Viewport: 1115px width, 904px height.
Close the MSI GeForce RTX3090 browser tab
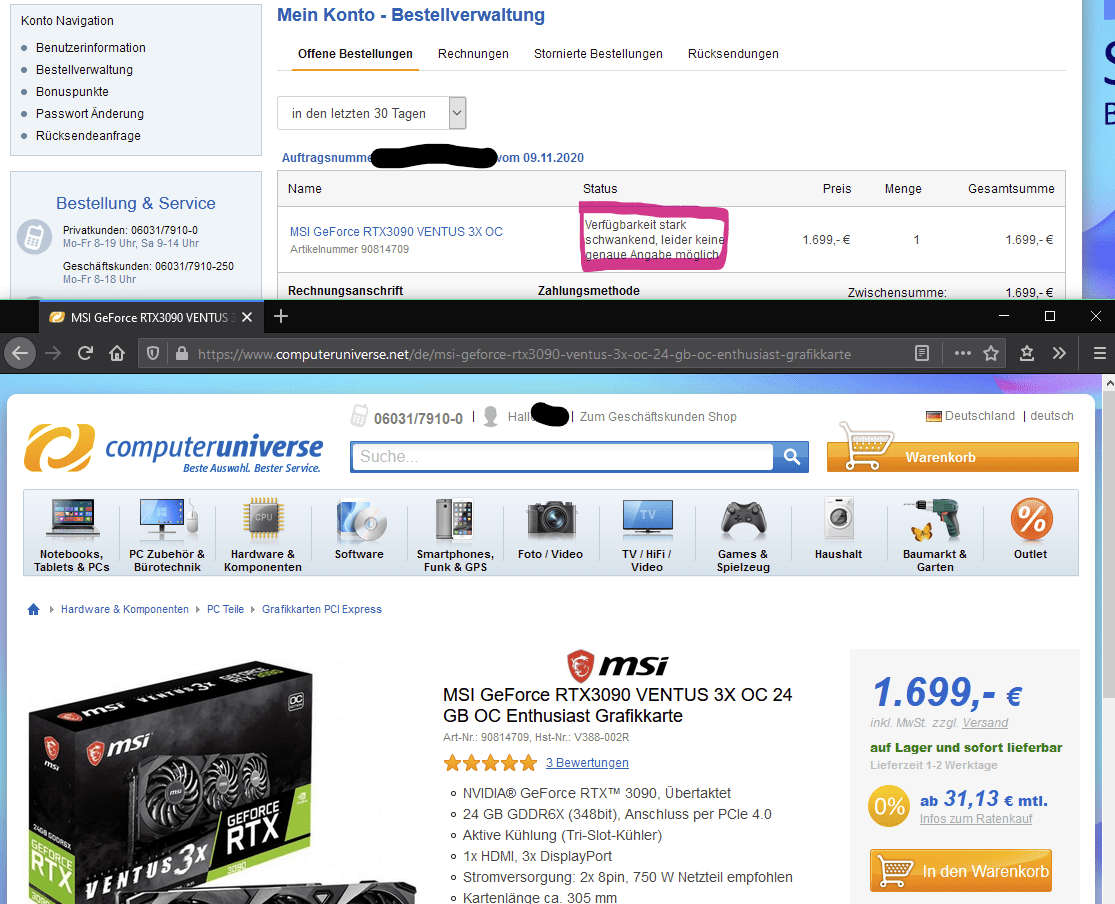tap(247, 317)
